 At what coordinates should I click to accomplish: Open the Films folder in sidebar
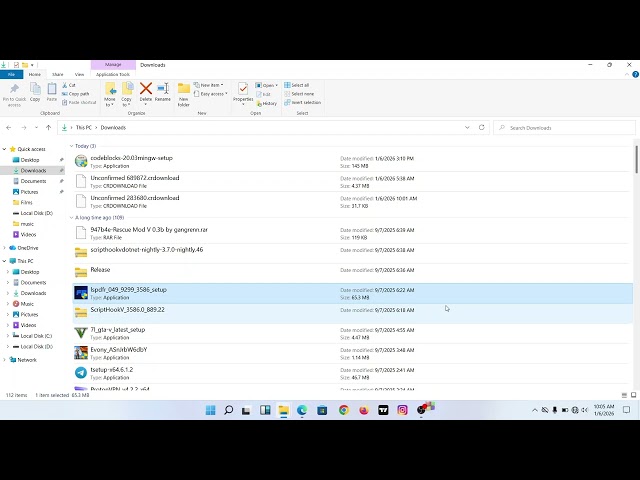tap(26, 202)
